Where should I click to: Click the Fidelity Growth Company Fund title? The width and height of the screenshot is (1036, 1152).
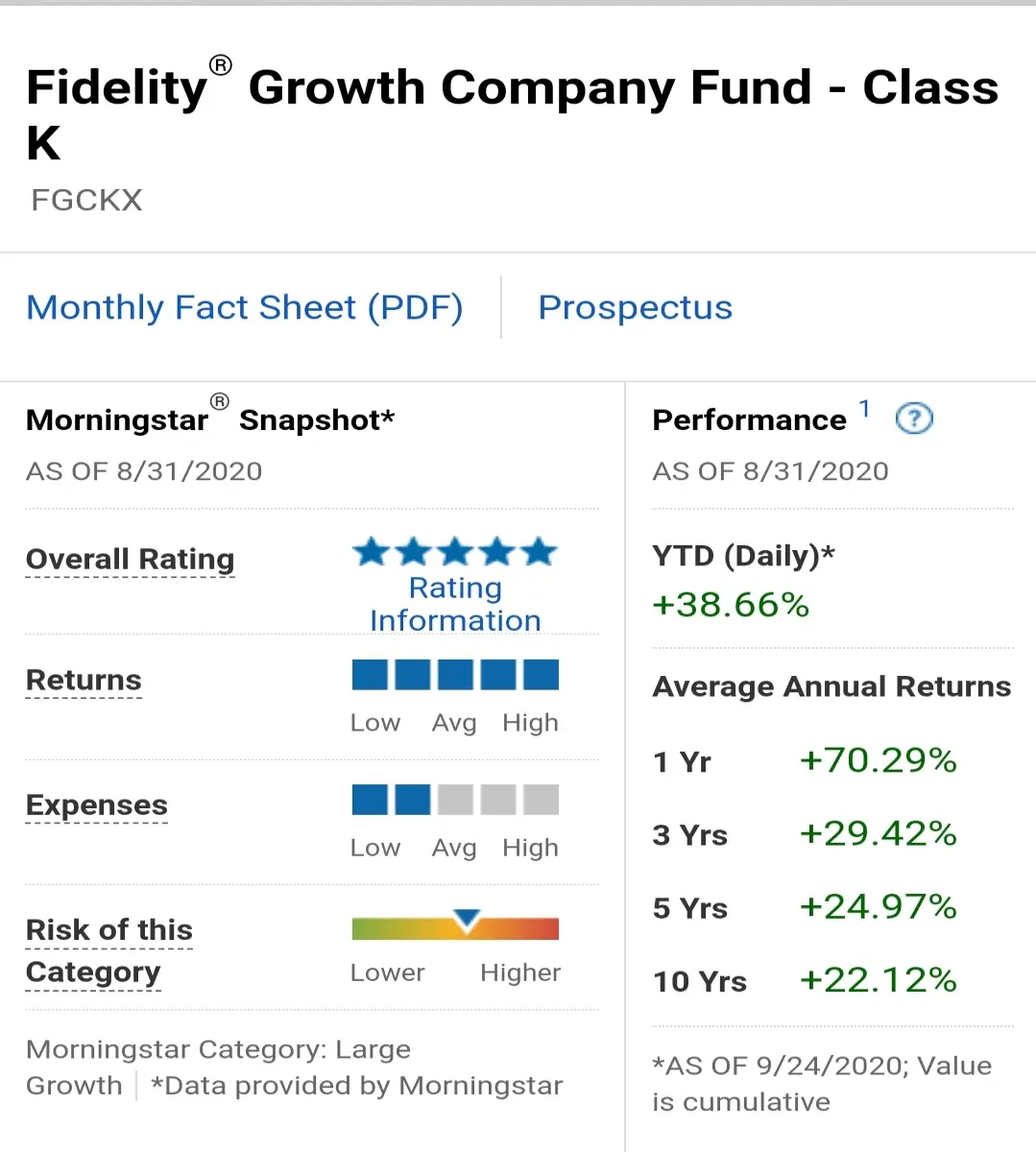pos(513,111)
